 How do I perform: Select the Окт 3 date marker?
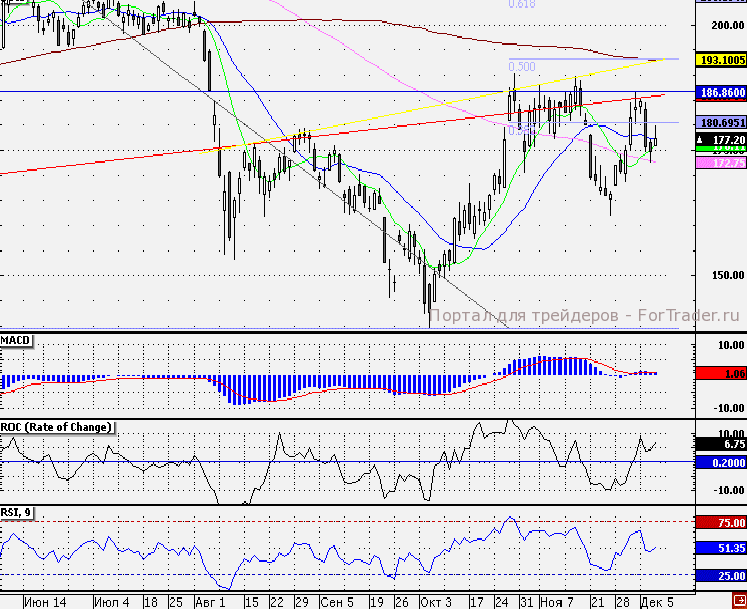[x=436, y=603]
